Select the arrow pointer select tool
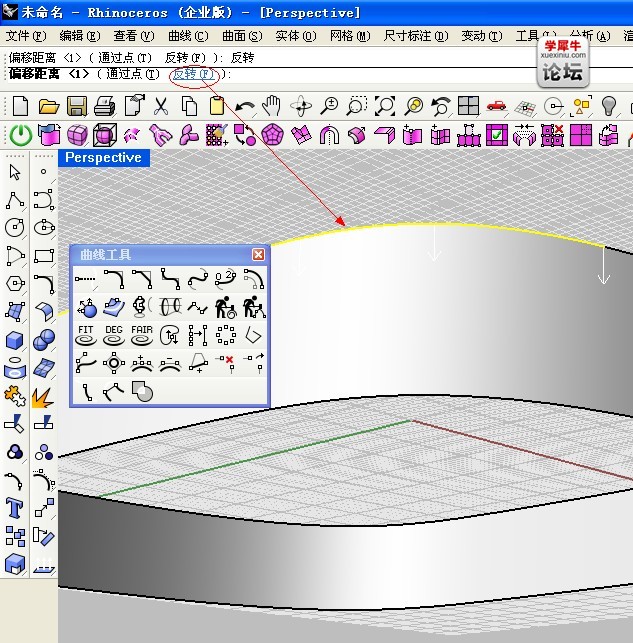The image size is (633, 643). click(x=15, y=172)
